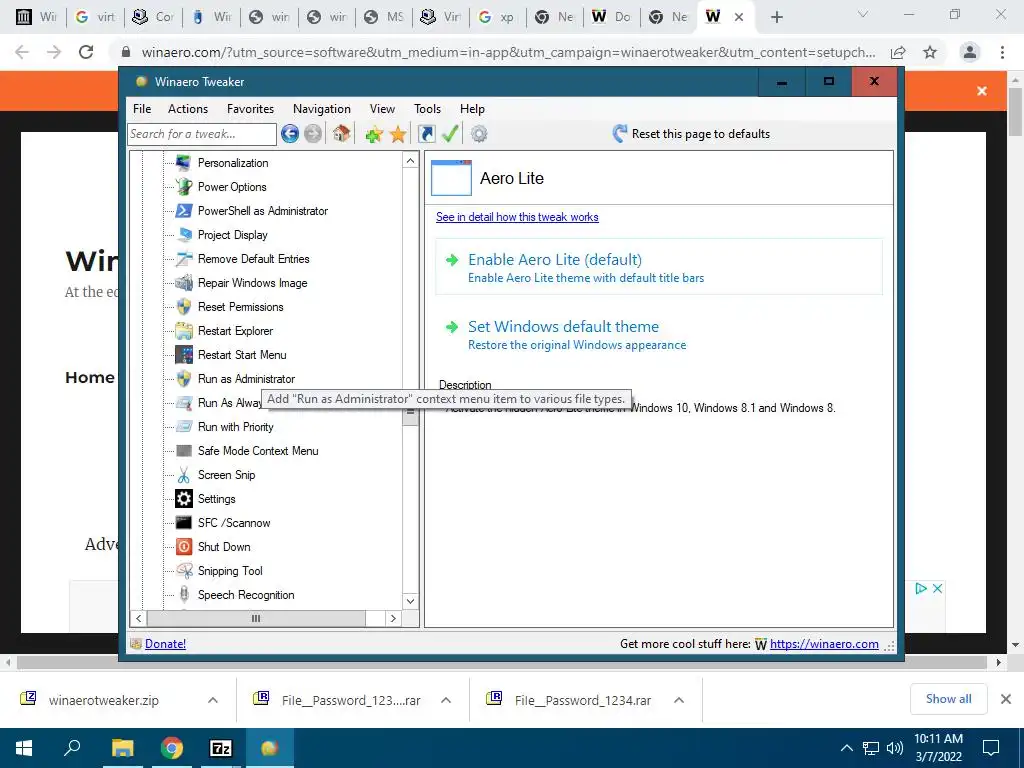Click the Screen Snip scissors icon
Image resolution: width=1024 pixels, height=768 pixels.
(184, 475)
